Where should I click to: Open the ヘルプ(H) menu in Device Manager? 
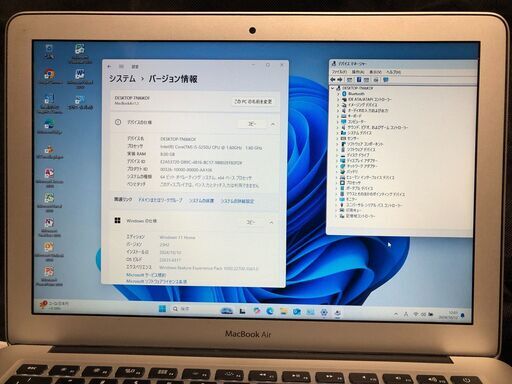click(x=393, y=72)
